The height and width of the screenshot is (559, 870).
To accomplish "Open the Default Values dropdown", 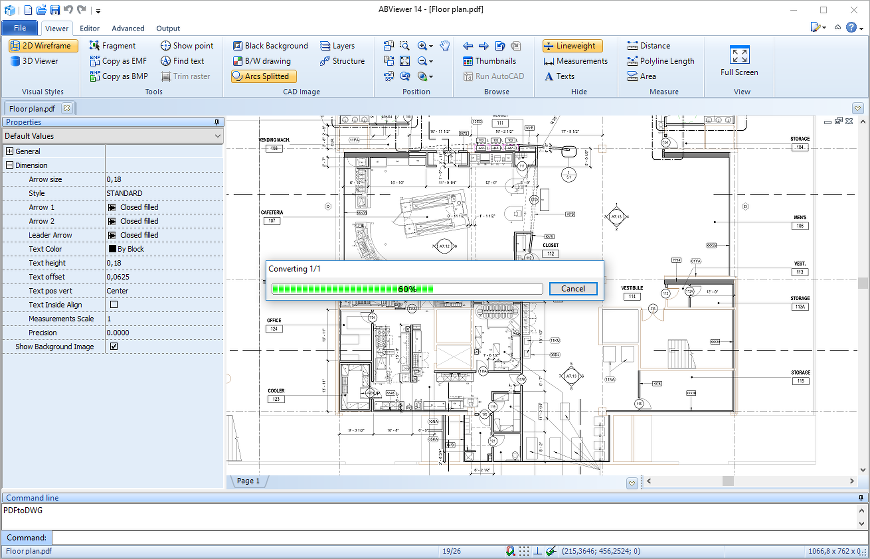I will tap(113, 136).
